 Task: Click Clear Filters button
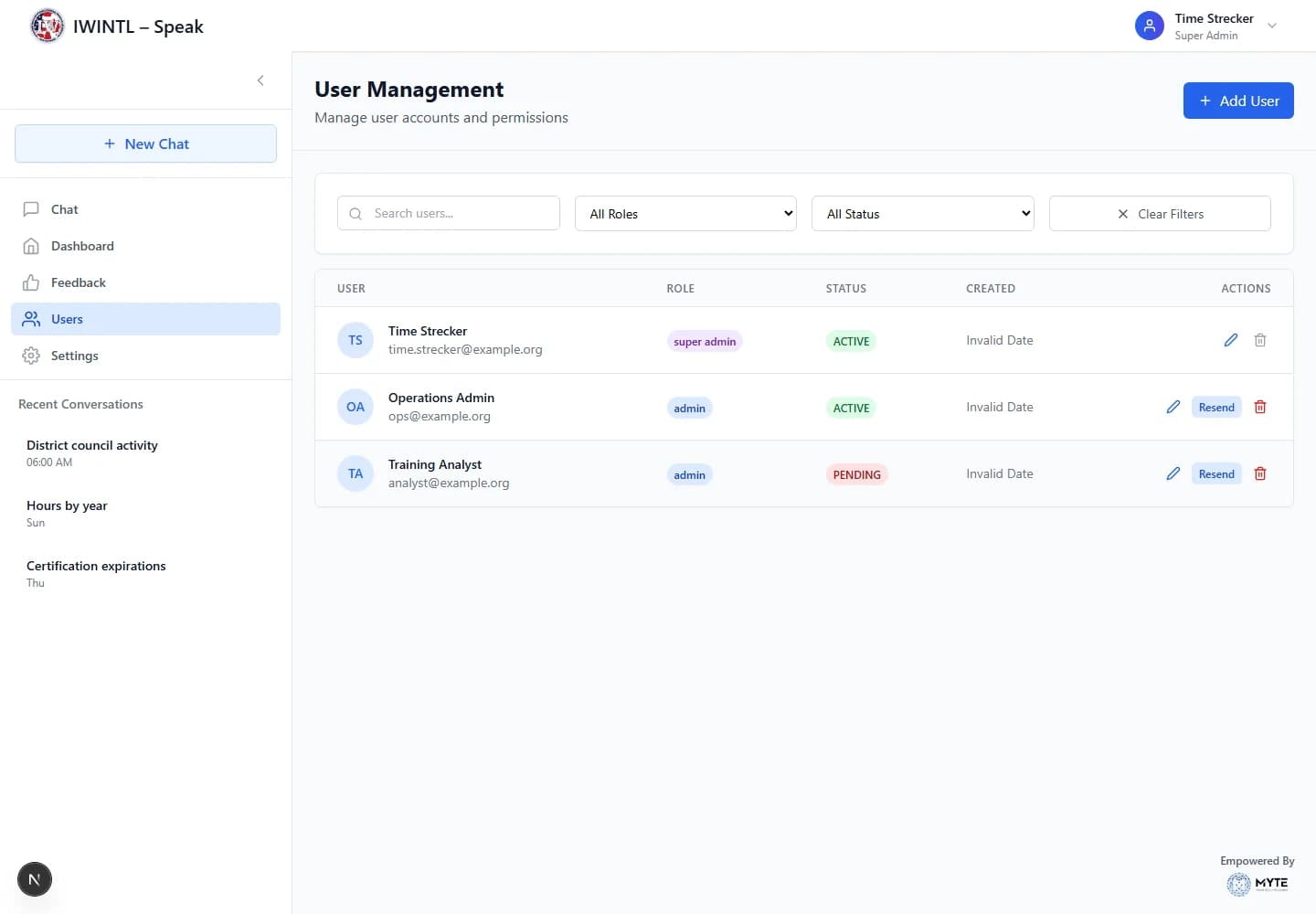point(1160,213)
